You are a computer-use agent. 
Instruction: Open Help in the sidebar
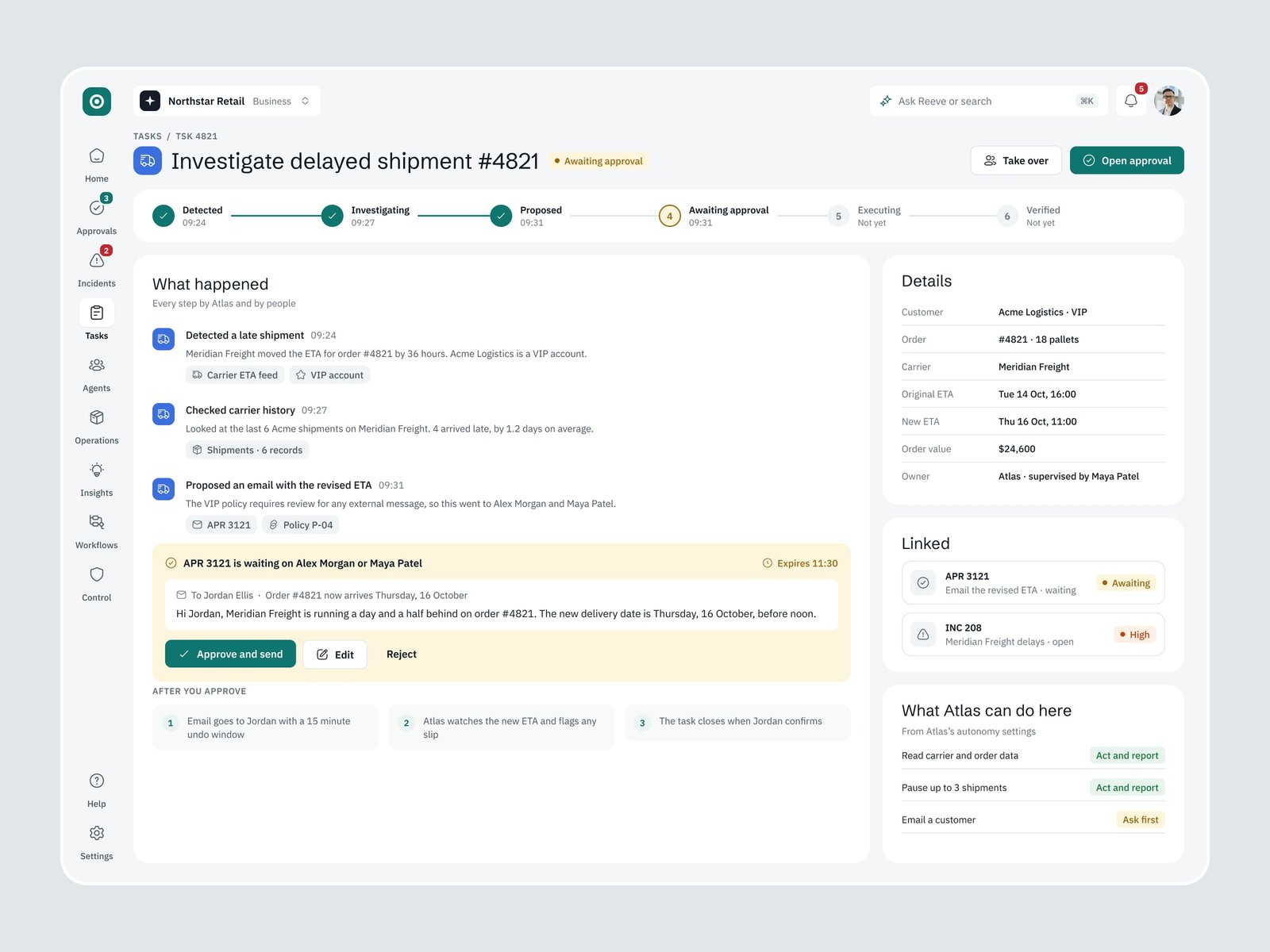[97, 790]
